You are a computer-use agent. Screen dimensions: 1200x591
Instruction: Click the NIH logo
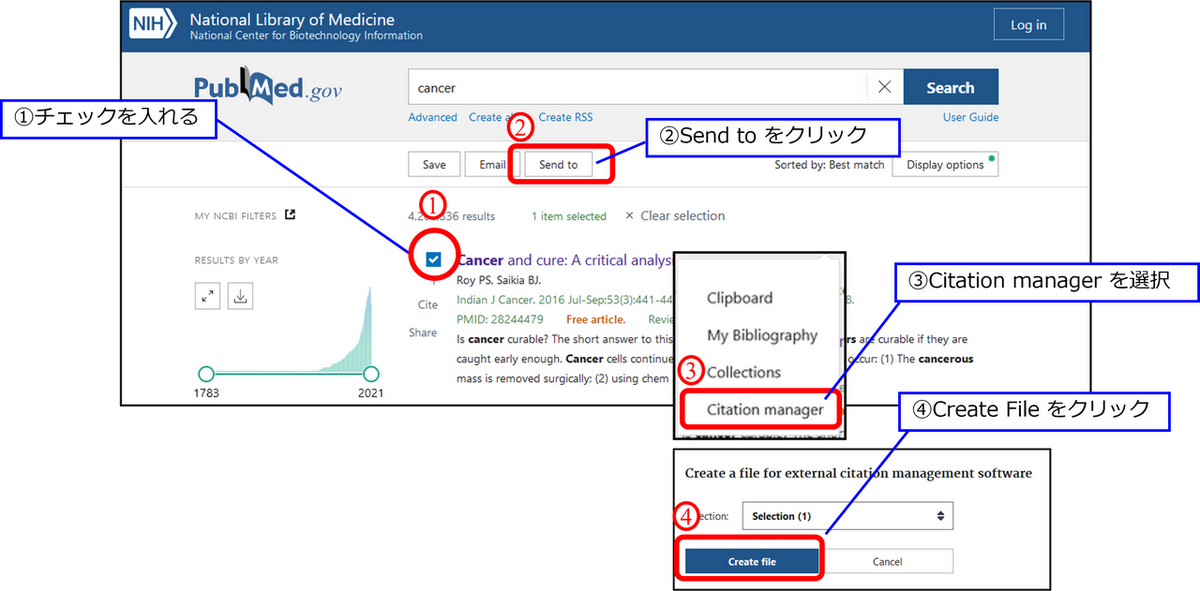(152, 24)
